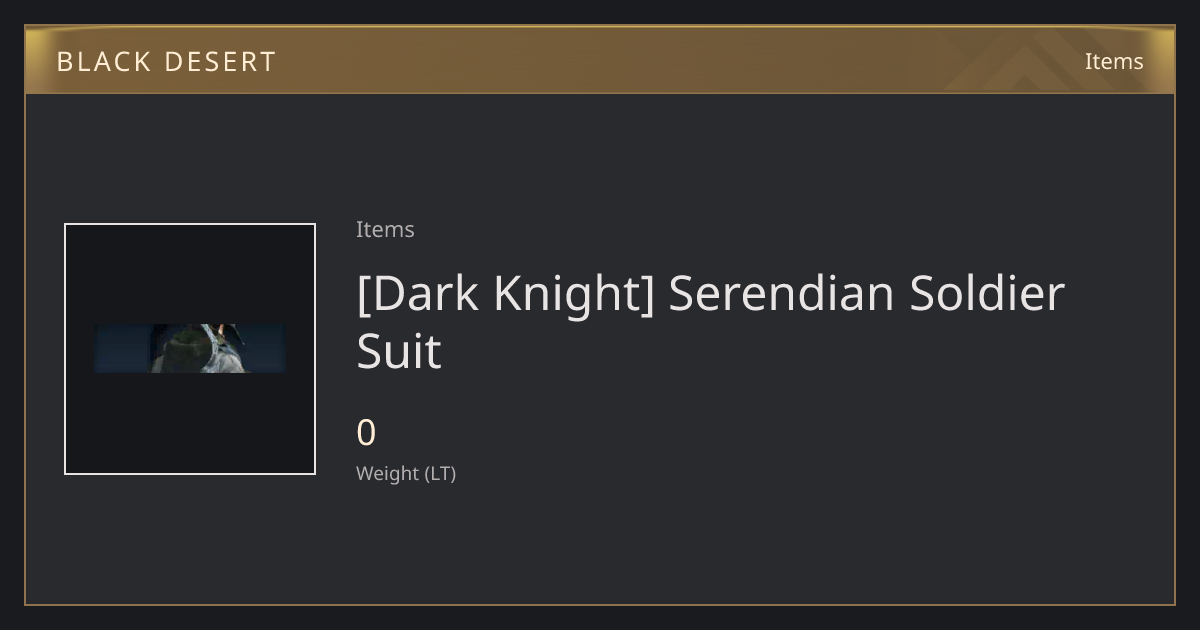Click the word "Serendian" in the item title
The height and width of the screenshot is (630, 1200).
781,294
